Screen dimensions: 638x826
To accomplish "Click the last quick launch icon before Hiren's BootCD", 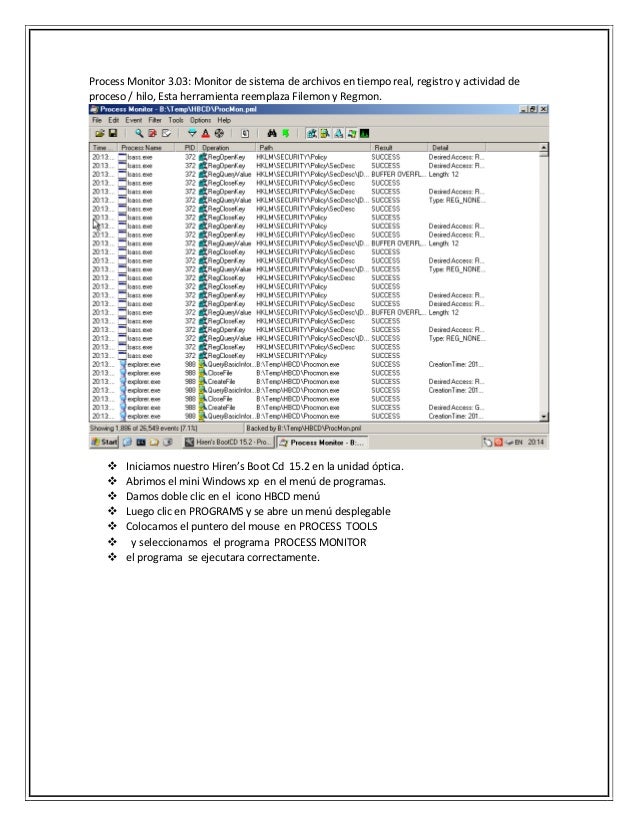I will (x=168, y=442).
